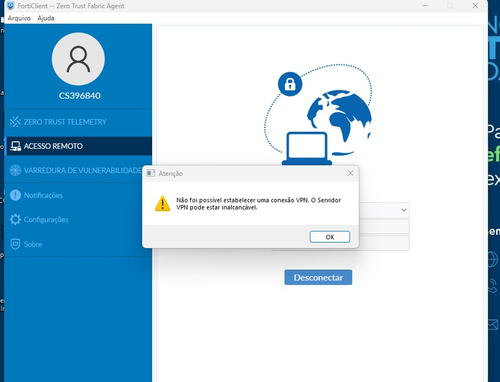Click the username CS396840
500x382 pixels.
[x=80, y=96]
